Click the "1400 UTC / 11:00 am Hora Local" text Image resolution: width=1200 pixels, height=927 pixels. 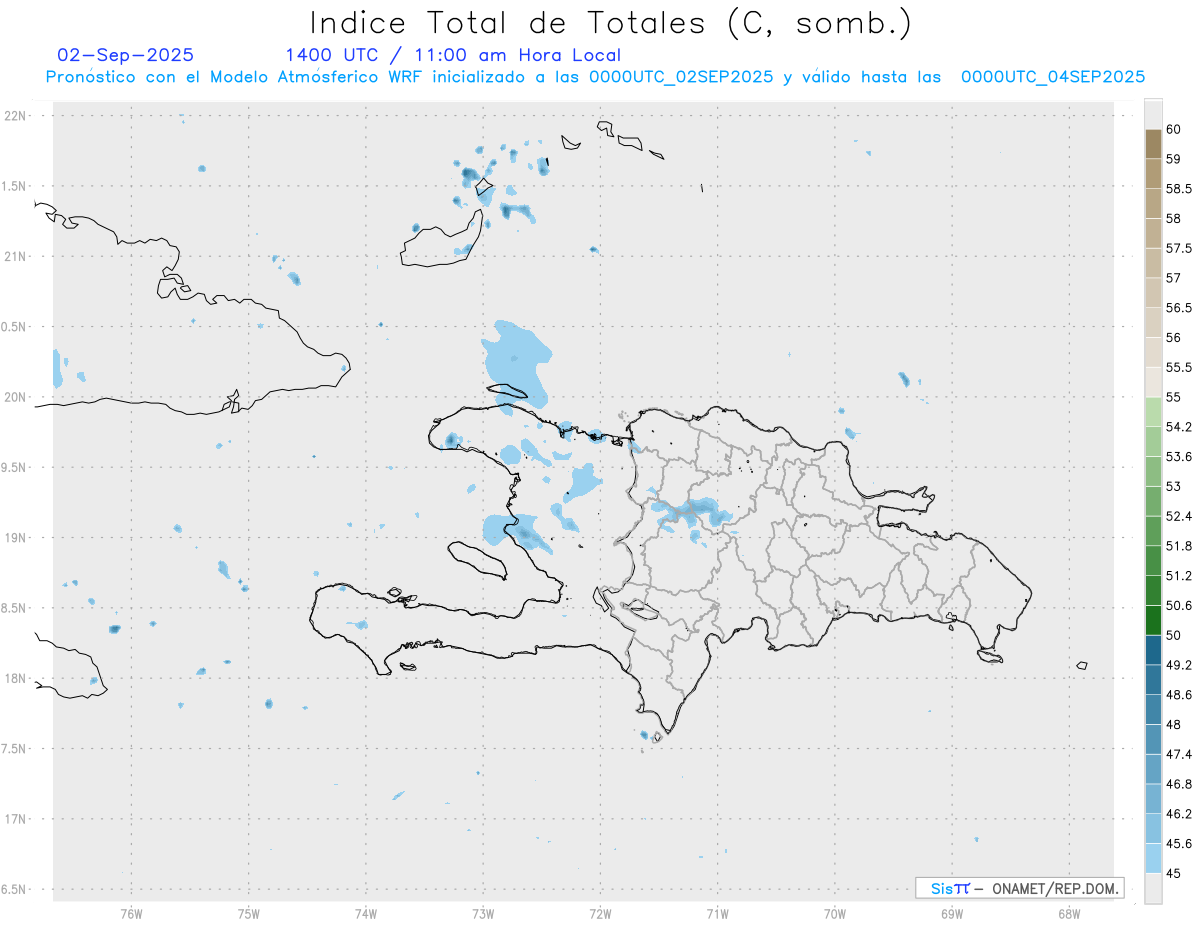[453, 55]
